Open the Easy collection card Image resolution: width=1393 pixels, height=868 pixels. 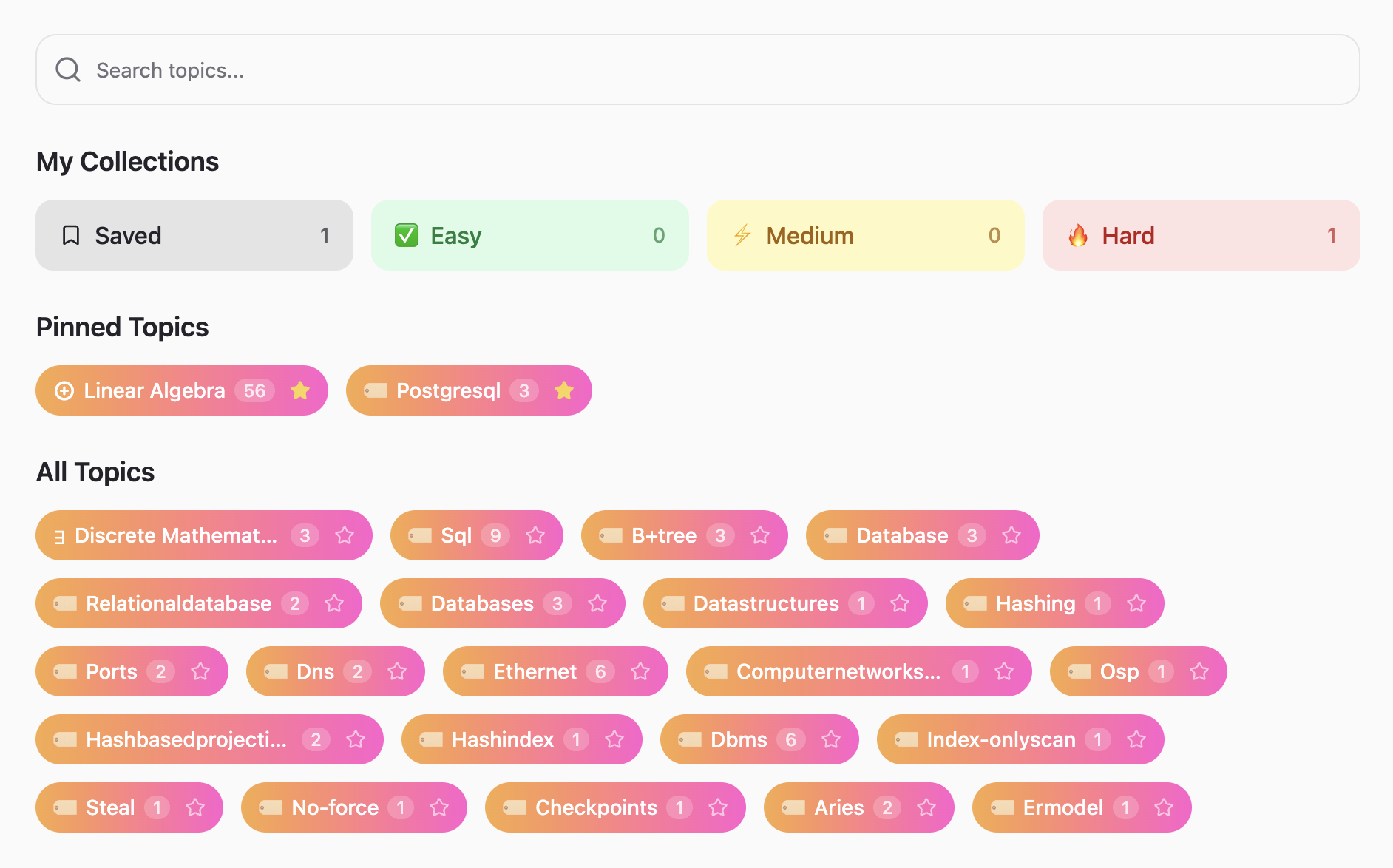pos(530,235)
